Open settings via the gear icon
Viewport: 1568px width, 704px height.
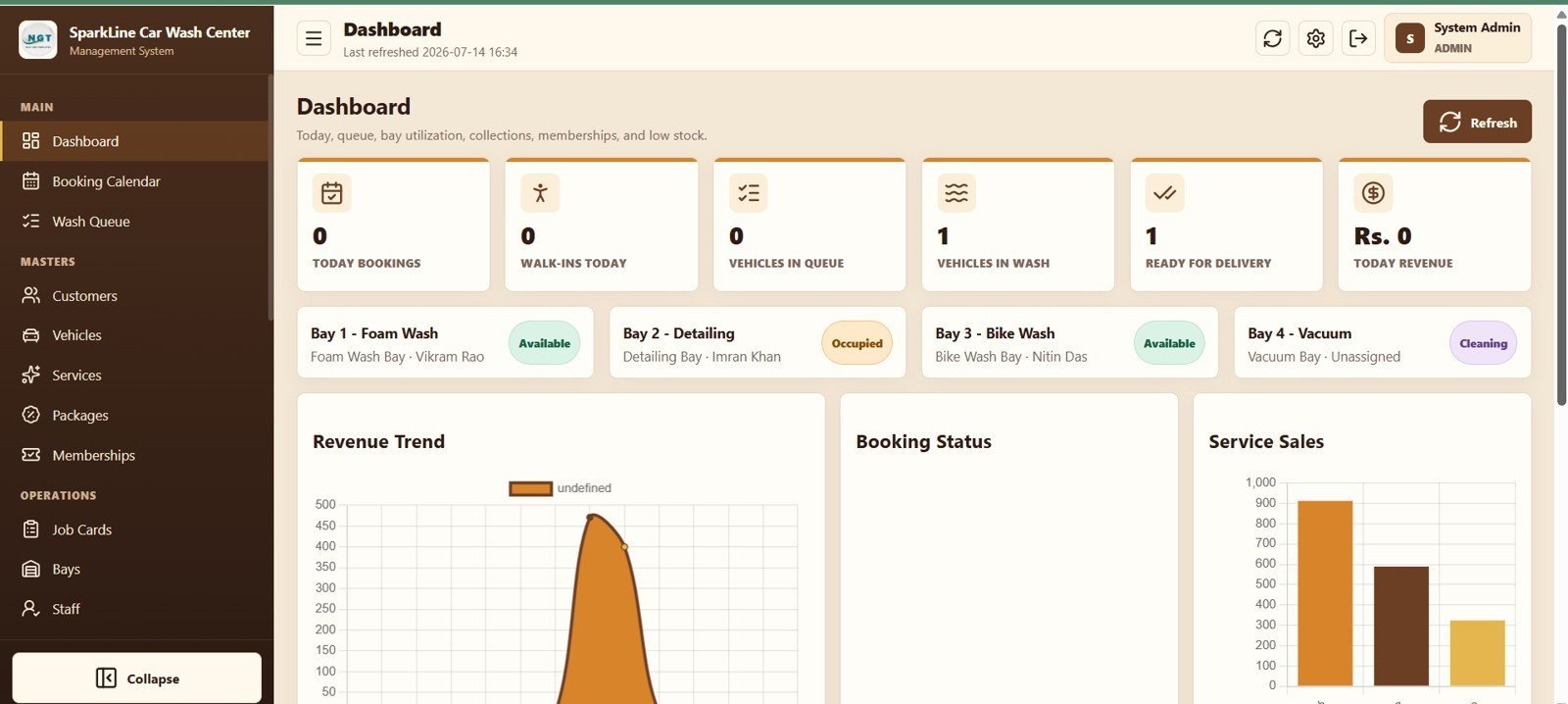(x=1315, y=38)
